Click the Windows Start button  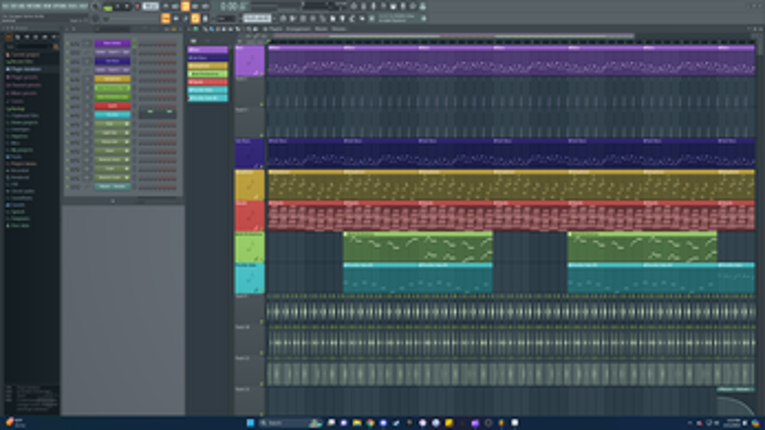click(x=250, y=423)
